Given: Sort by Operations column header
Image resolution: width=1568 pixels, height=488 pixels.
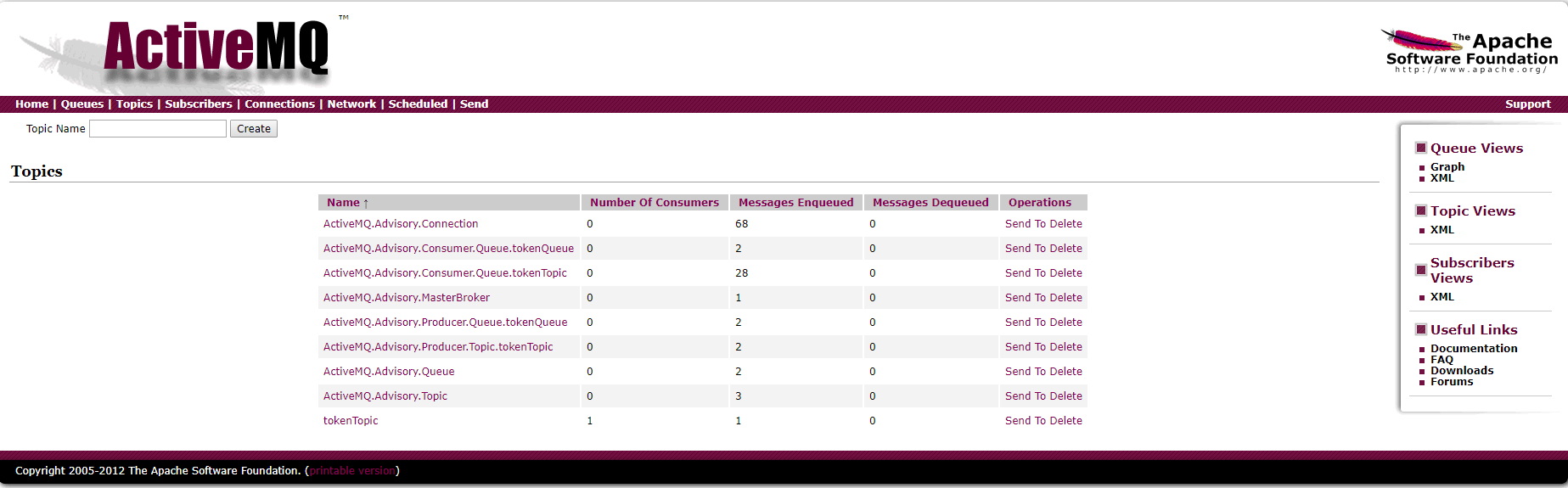Looking at the screenshot, I should pyautogui.click(x=1040, y=203).
